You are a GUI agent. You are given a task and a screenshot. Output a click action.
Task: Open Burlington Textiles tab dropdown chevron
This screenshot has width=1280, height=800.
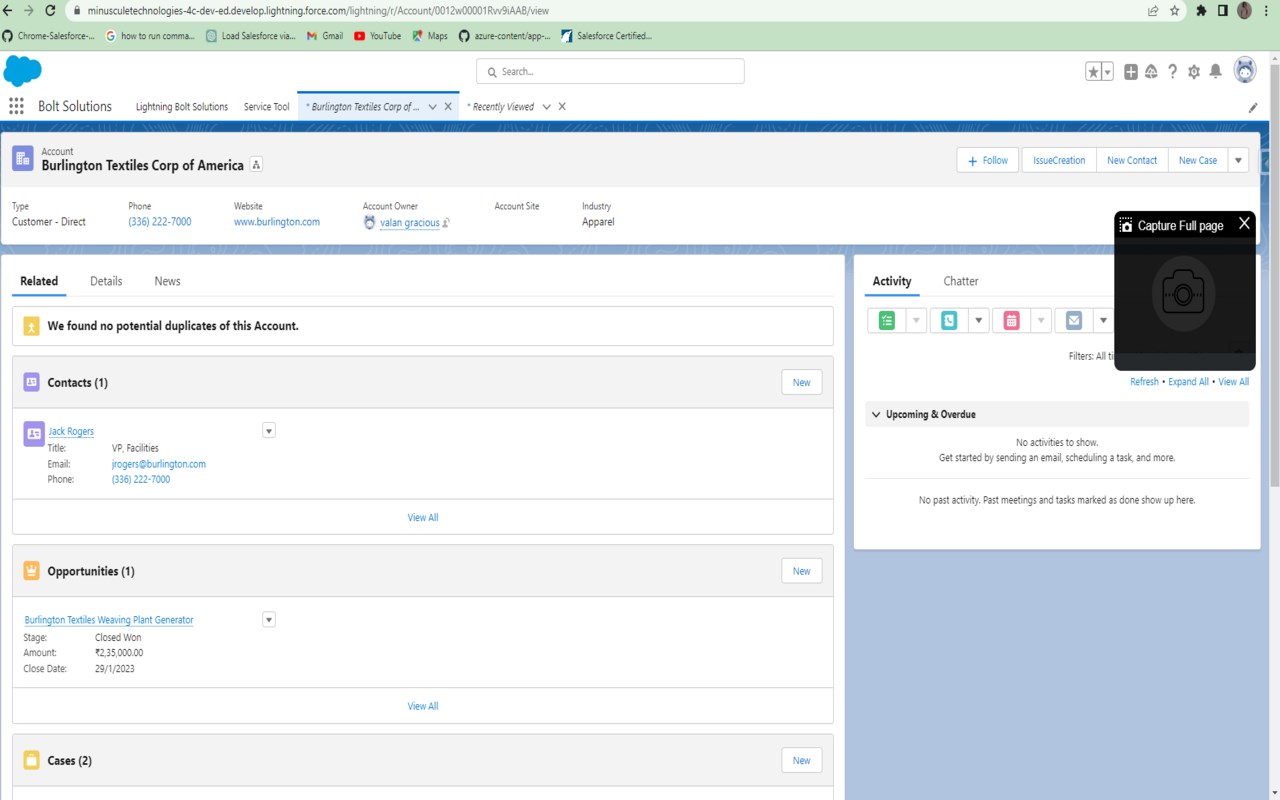pos(432,107)
